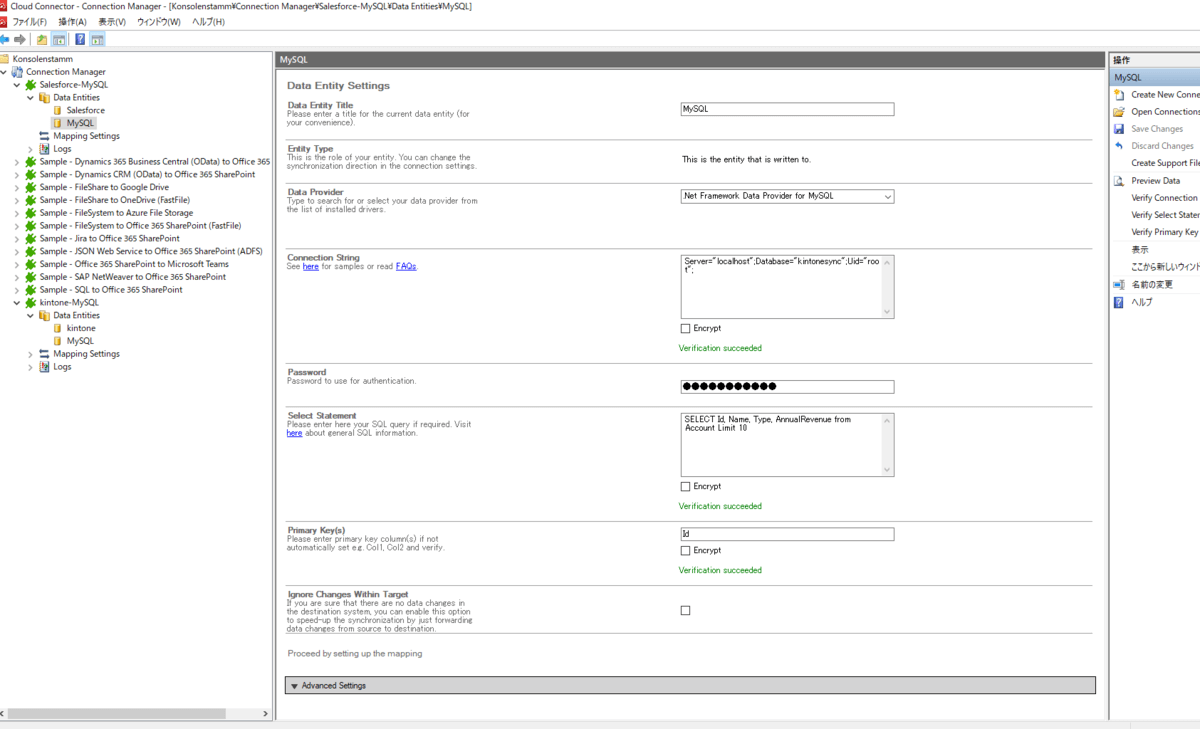The width and height of the screenshot is (1200, 729).
Task: Open the ウィンドウ(W) menu
Action: pos(159,22)
